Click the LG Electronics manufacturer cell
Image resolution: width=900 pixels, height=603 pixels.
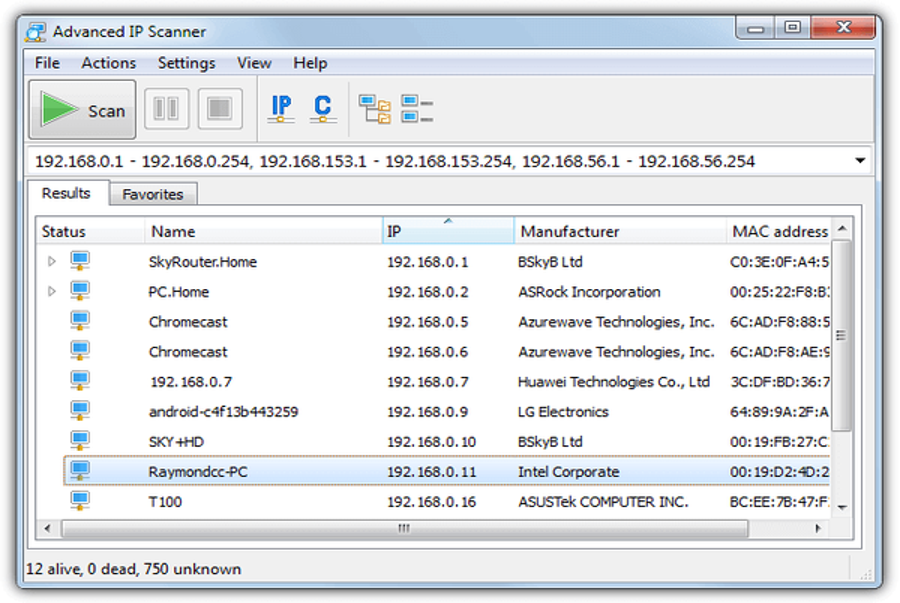(x=563, y=412)
